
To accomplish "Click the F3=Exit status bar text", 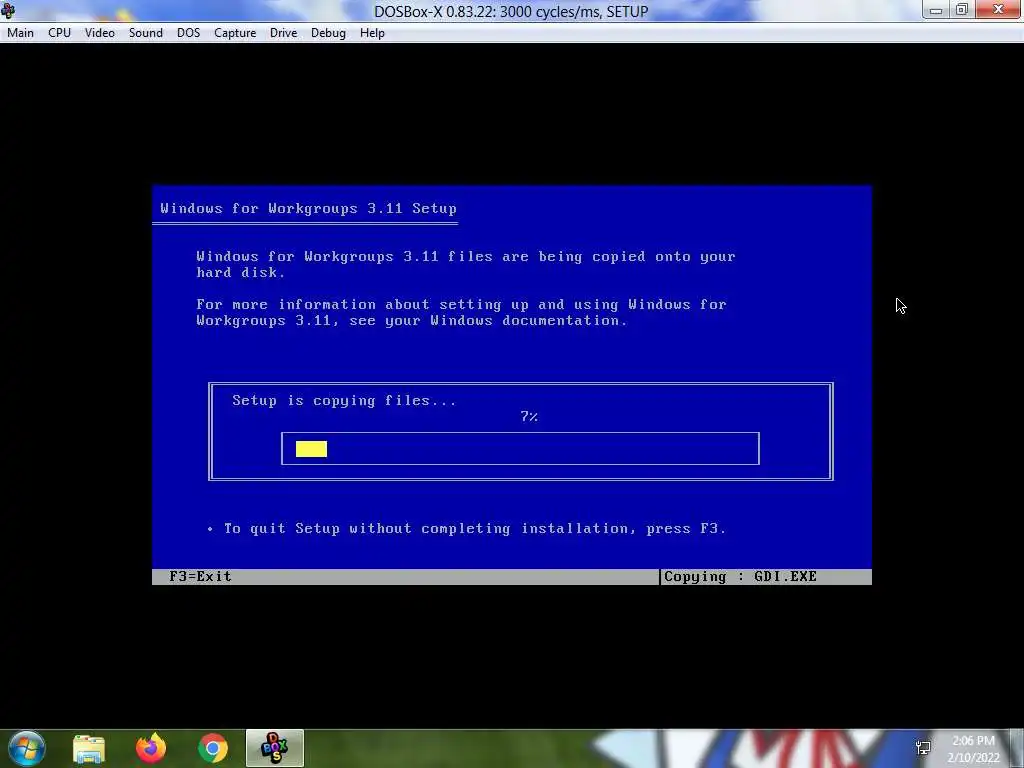I will (200, 576).
